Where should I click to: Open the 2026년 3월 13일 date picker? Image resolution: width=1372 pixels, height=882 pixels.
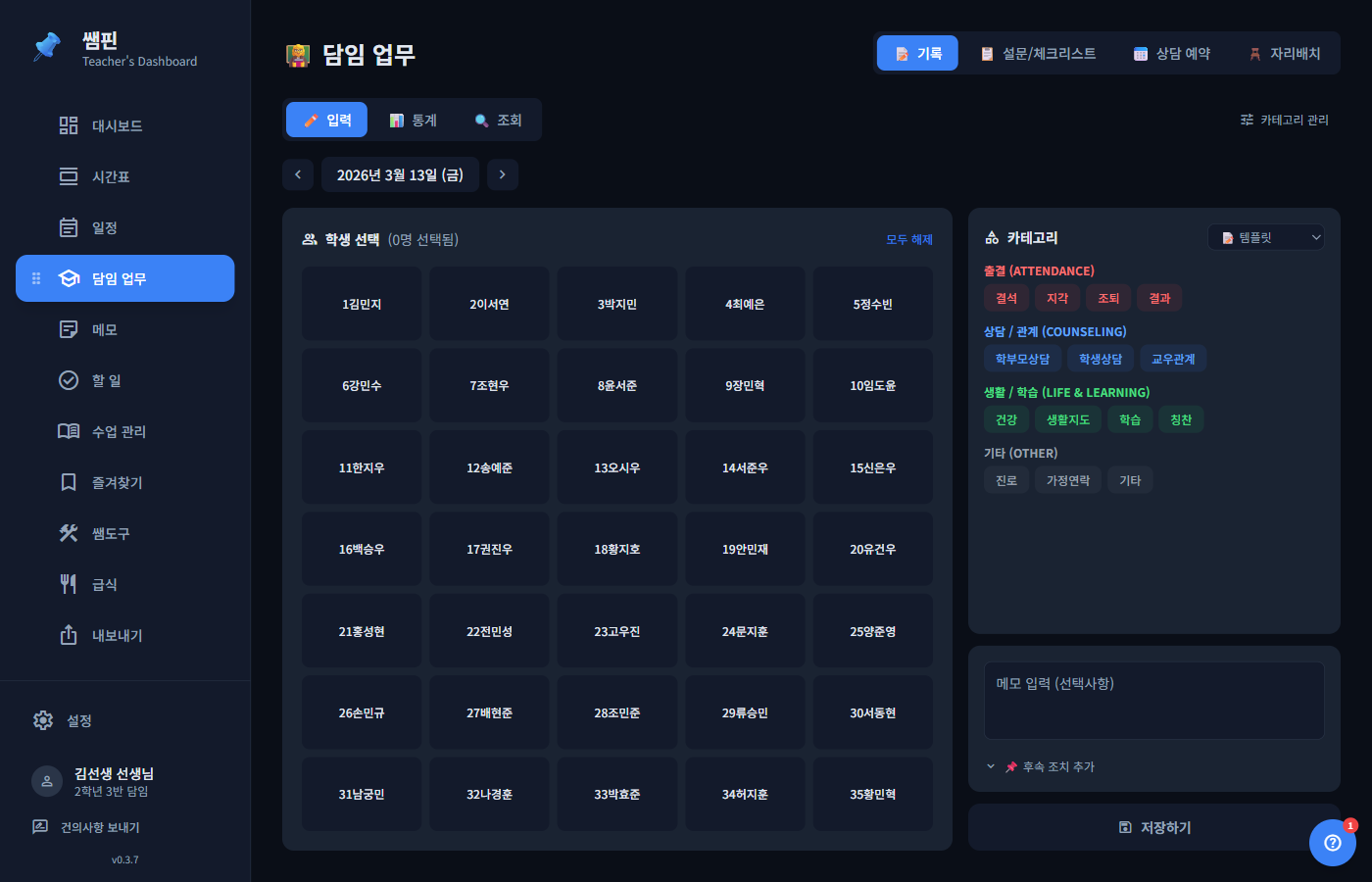400,173
